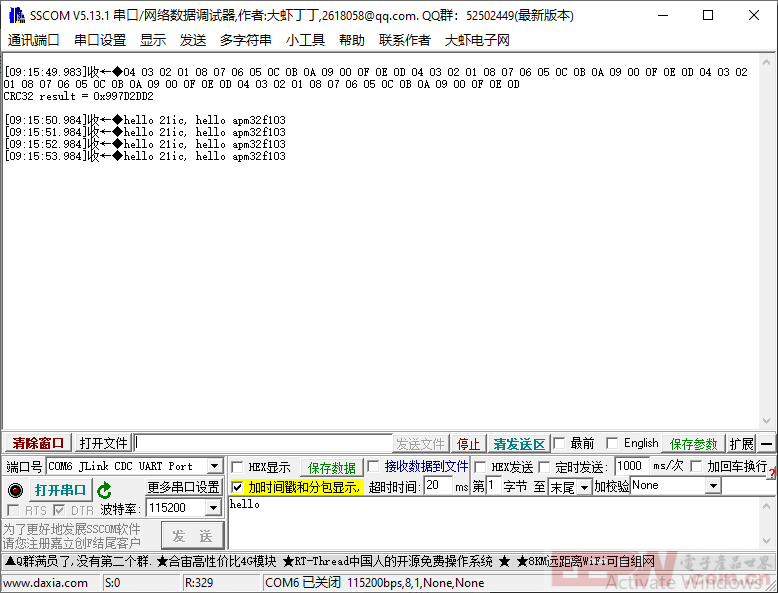Open the 小工具 menu
The height and width of the screenshot is (593, 778).
click(x=305, y=40)
